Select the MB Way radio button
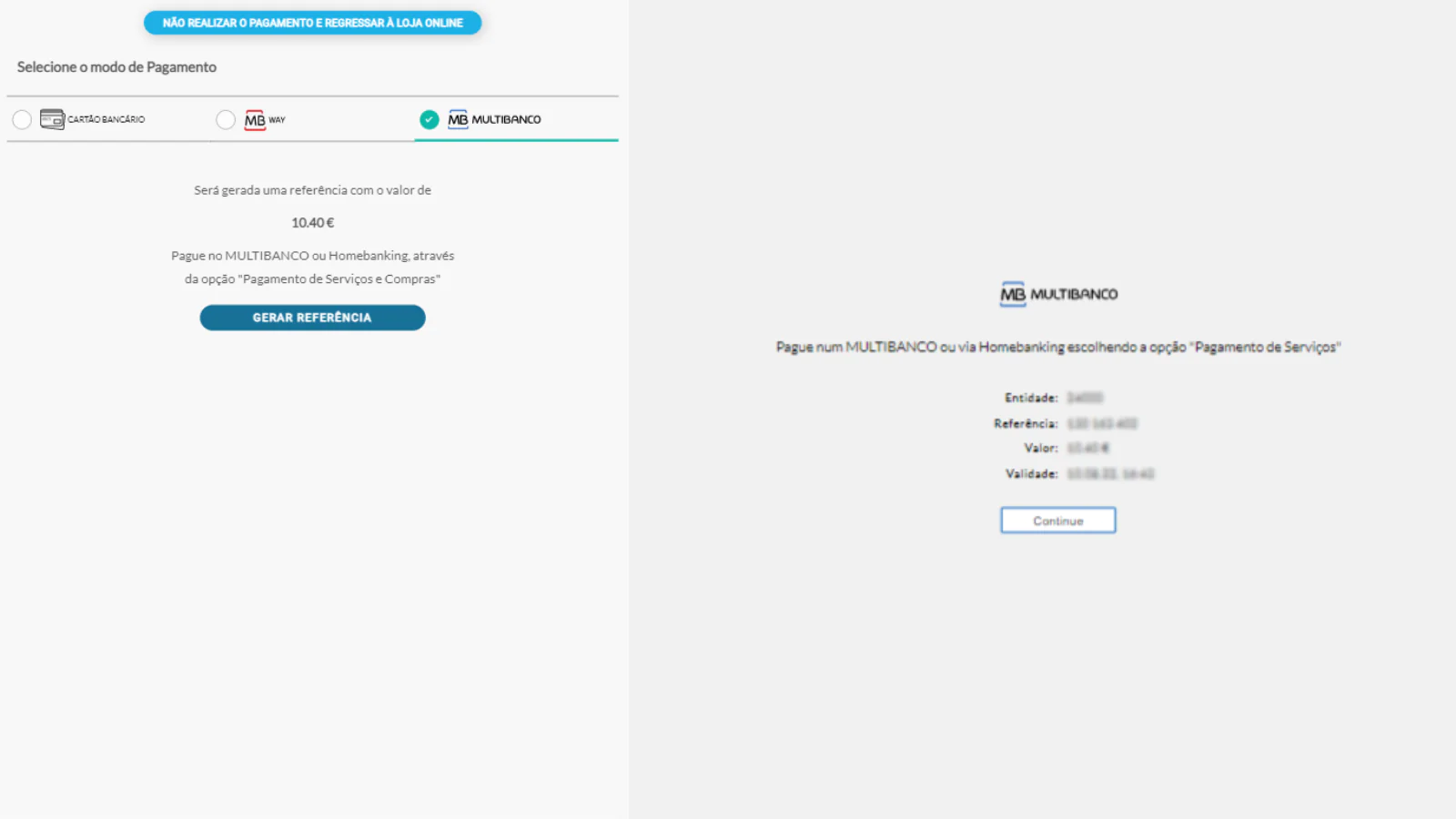1456x819 pixels. [x=226, y=119]
